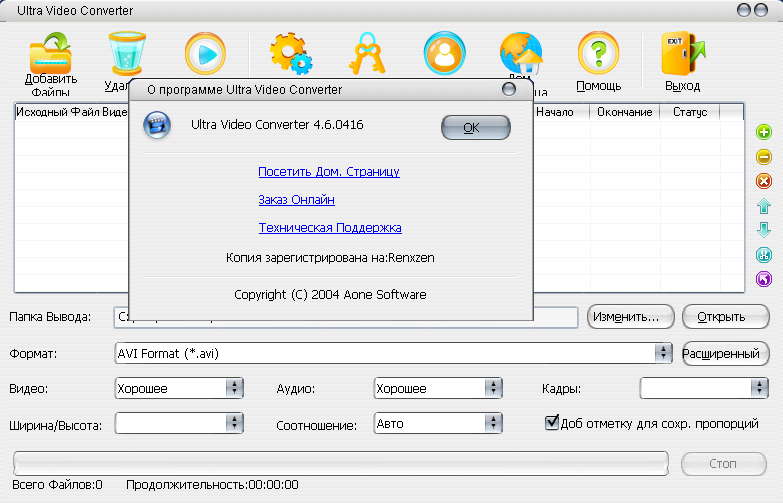783x503 pixels.
Task: Toggle Доб отметку для сохр. пропорций checkbox
Action: pos(551,423)
